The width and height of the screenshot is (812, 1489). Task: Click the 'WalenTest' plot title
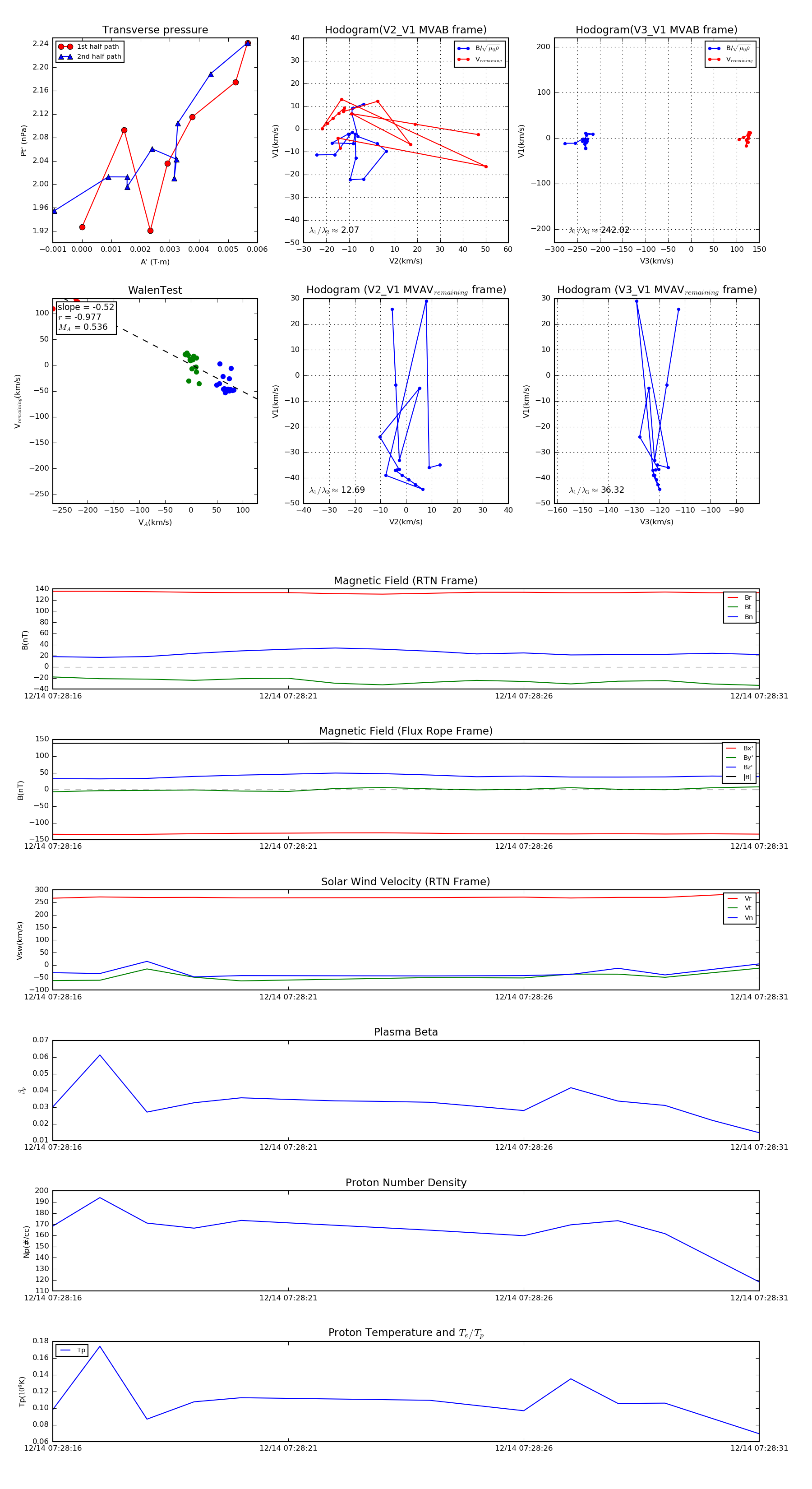[x=155, y=290]
